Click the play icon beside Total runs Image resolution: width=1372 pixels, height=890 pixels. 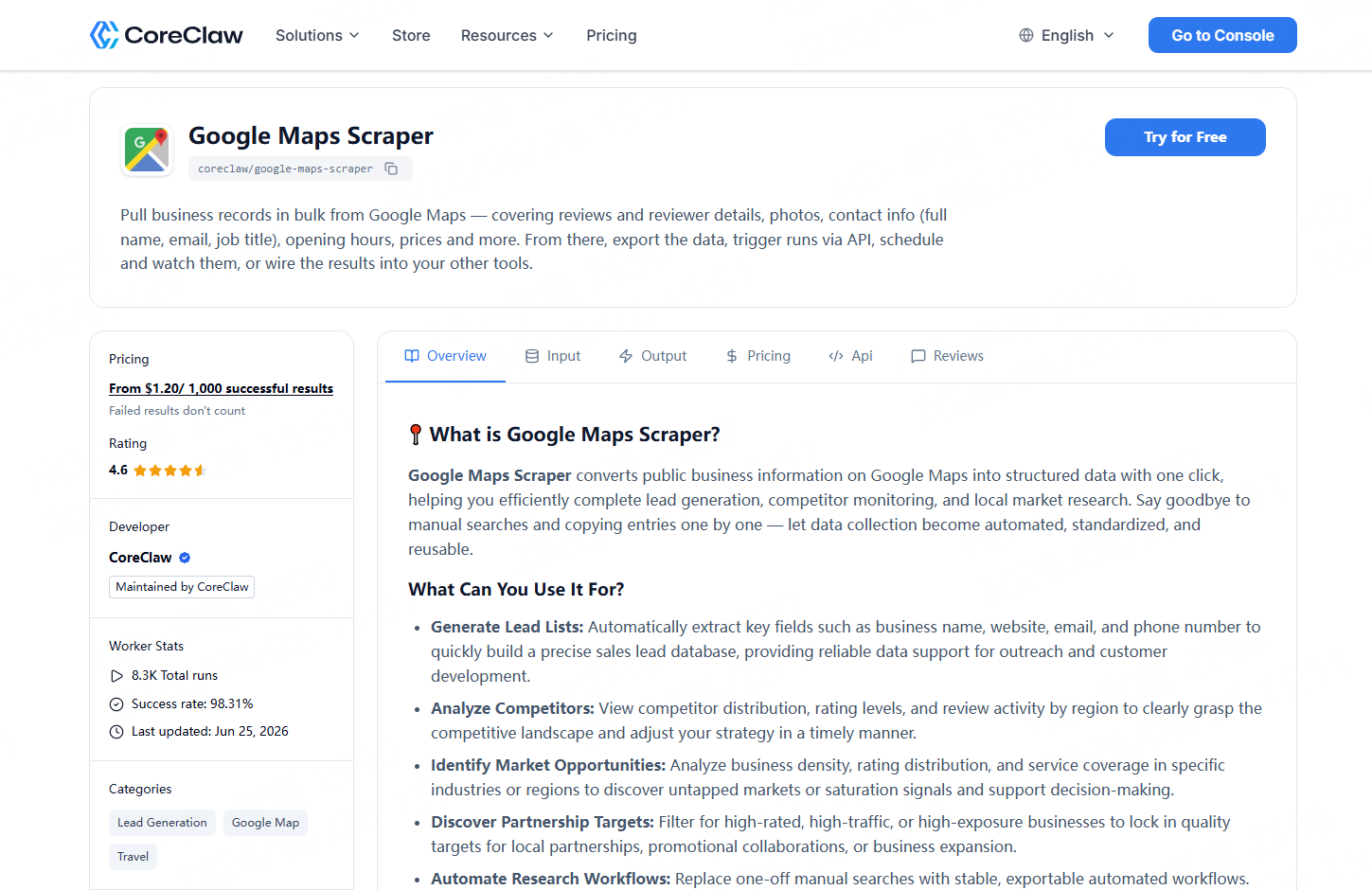(x=116, y=676)
